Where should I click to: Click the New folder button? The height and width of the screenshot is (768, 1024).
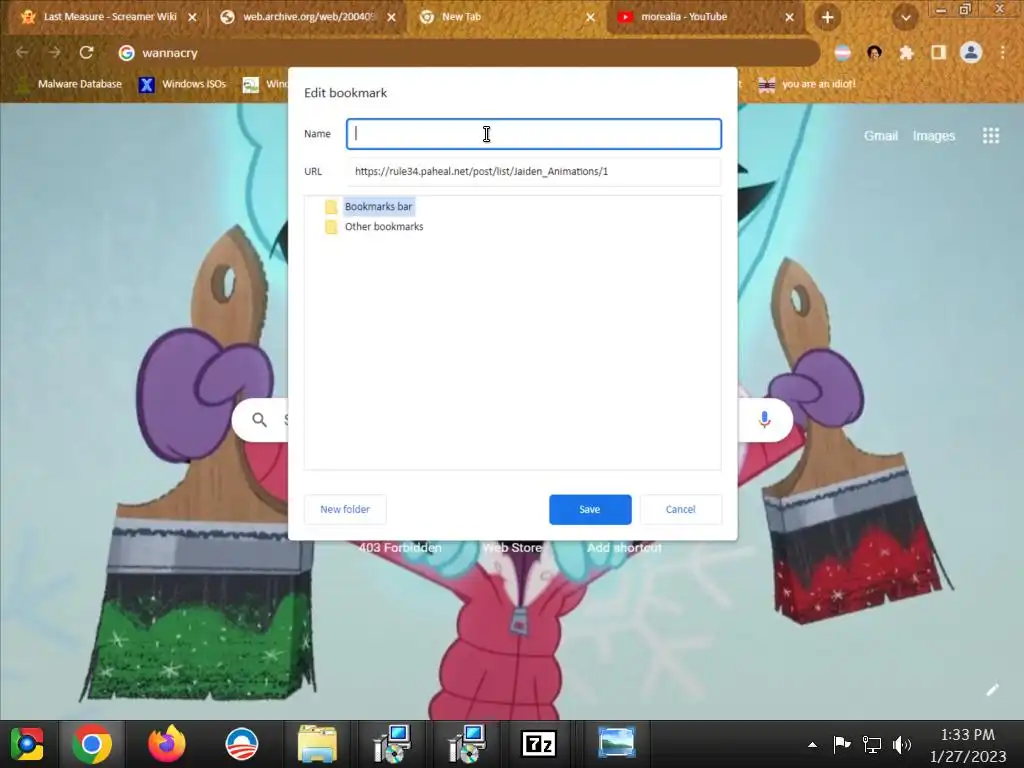(345, 509)
